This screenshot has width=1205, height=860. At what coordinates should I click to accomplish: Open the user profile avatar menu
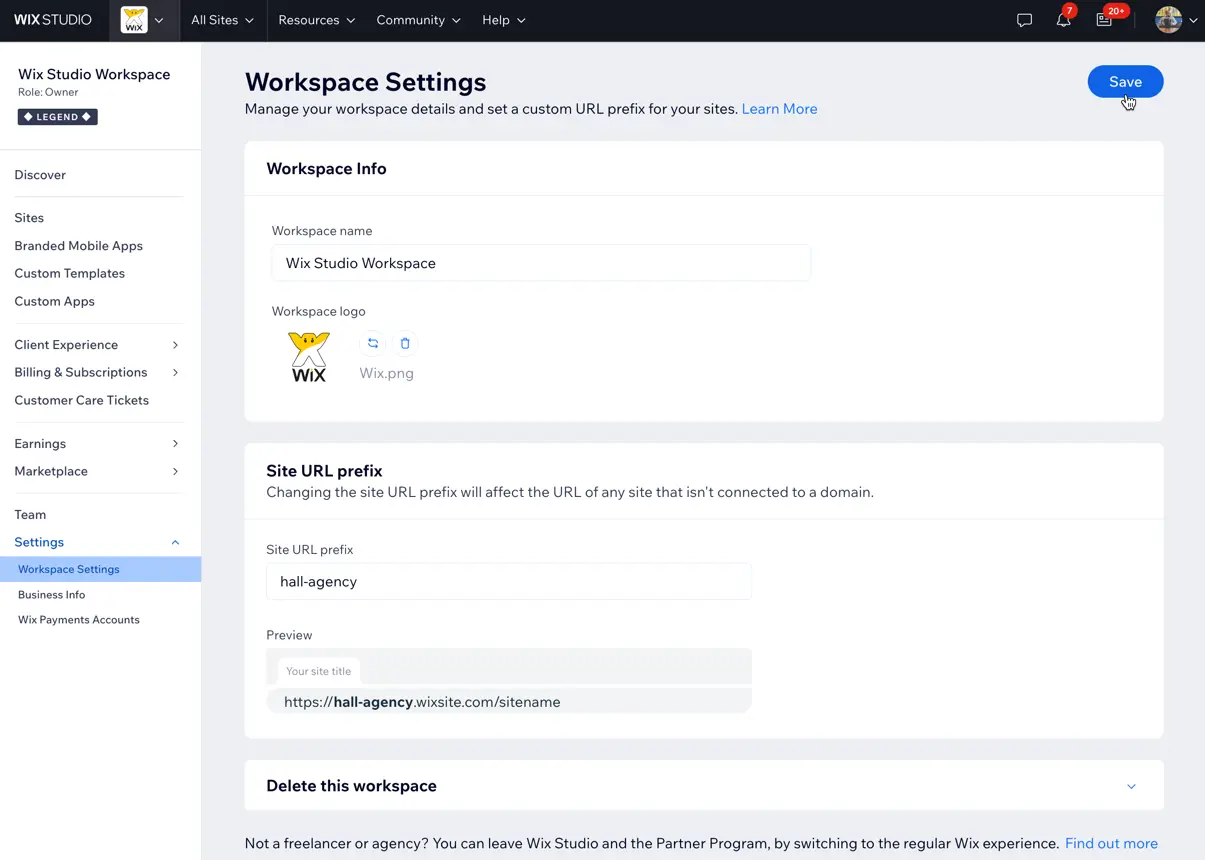1176,20
